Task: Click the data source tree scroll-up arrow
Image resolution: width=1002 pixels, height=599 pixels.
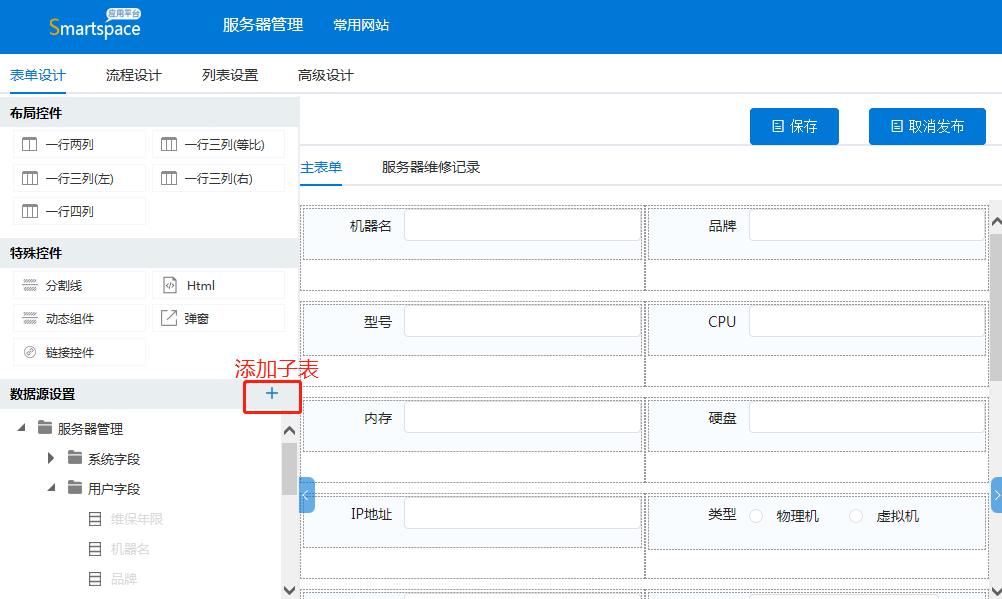Action: pyautogui.click(x=289, y=431)
